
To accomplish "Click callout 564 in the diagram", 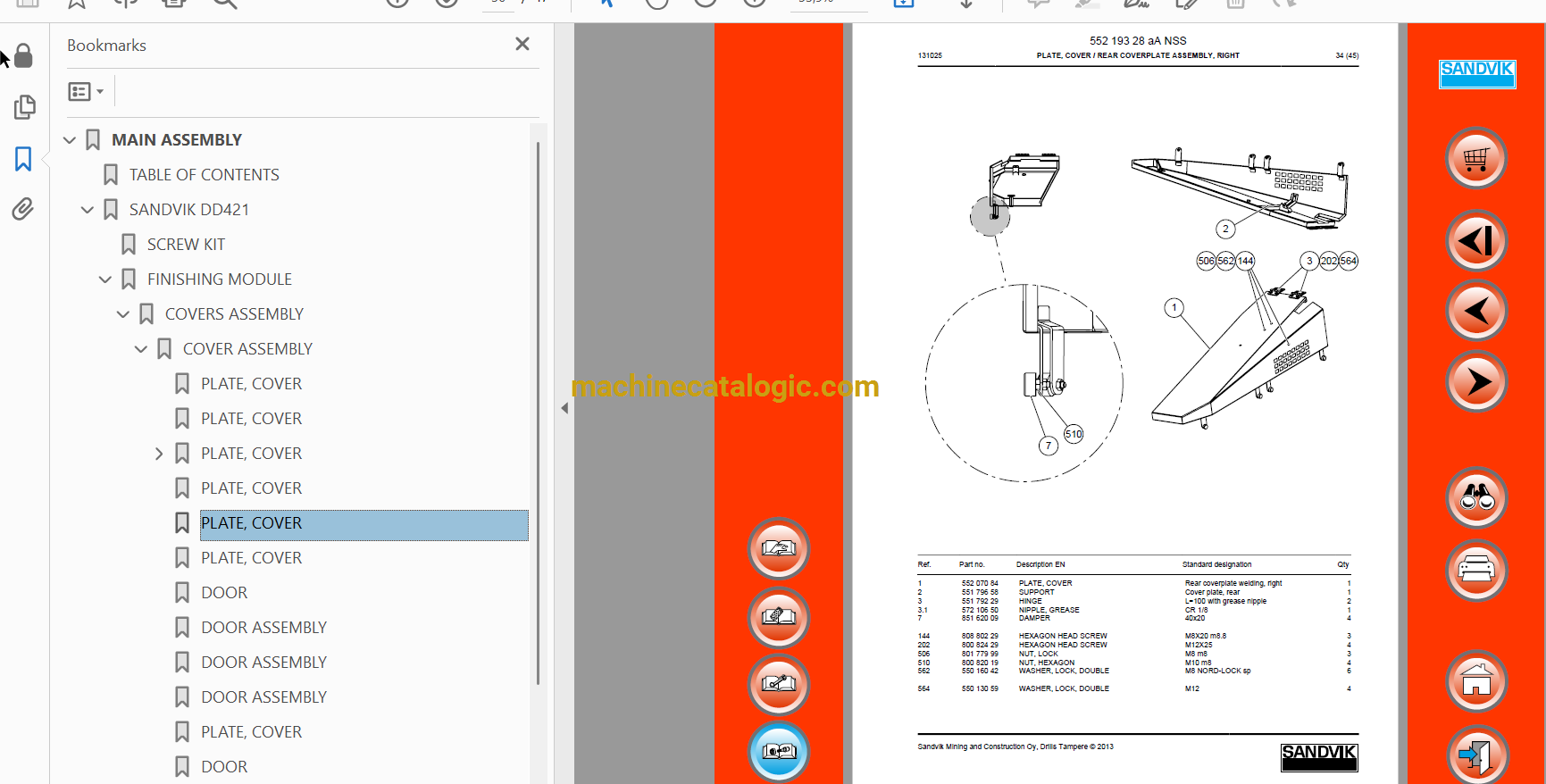I will (x=1348, y=261).
